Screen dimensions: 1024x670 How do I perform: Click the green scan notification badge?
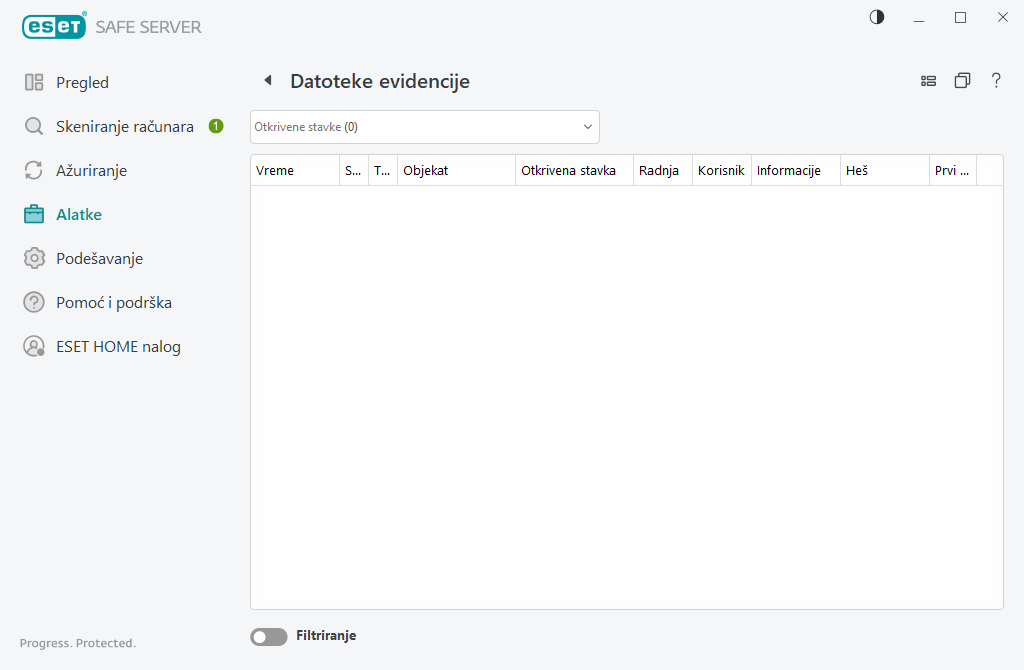(x=216, y=127)
